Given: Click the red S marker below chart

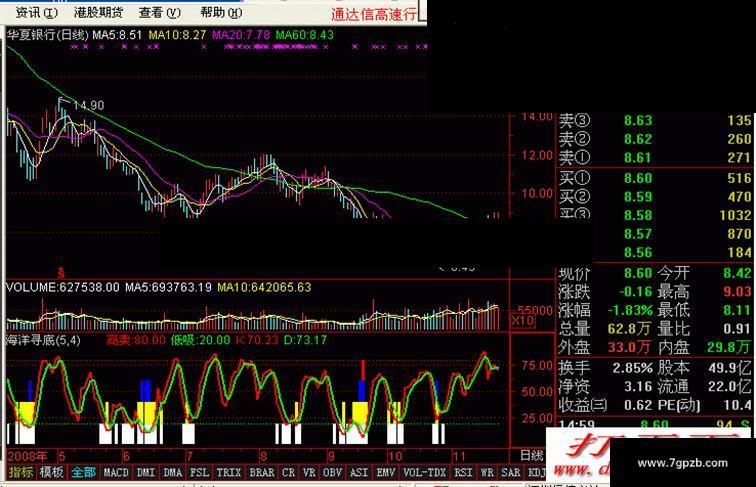Looking at the screenshot, I should tap(61, 273).
